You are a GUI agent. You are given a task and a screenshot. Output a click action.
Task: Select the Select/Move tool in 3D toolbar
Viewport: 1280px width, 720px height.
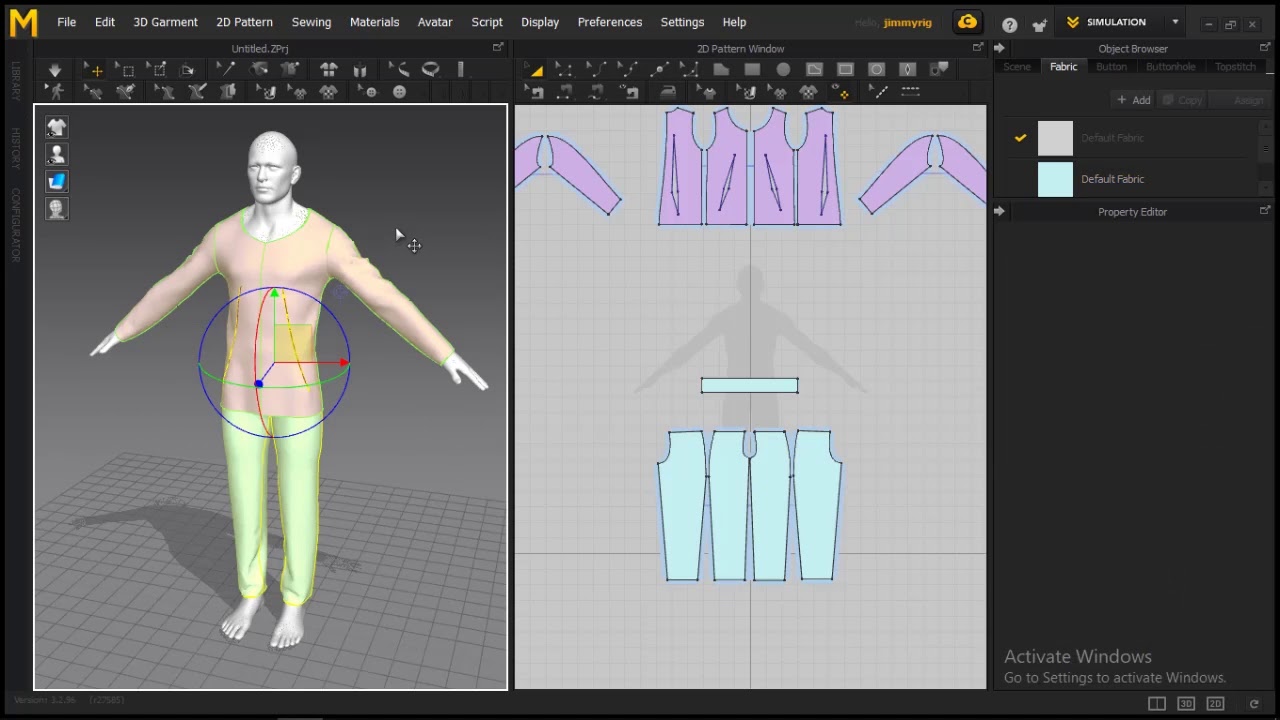pyautogui.click(x=96, y=69)
